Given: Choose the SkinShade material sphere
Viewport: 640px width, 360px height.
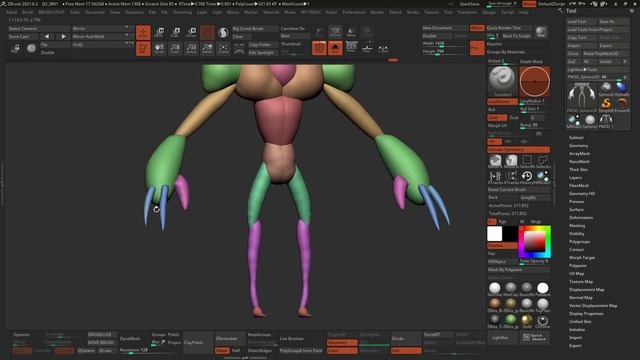Looking at the screenshot, I should [x=495, y=289].
